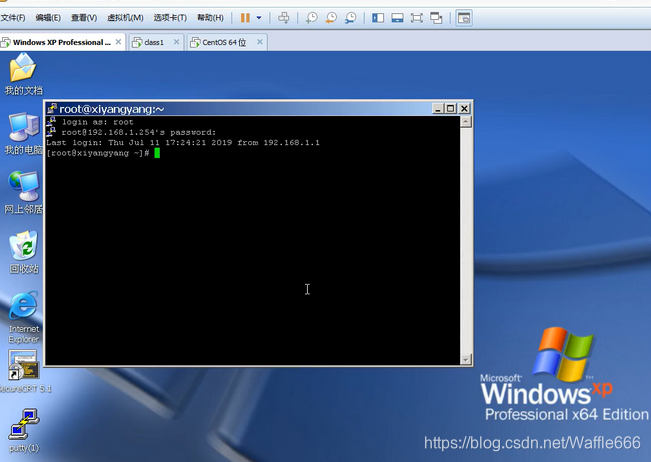Open the 帮助(H) menu
651x462 pixels.
coord(210,18)
